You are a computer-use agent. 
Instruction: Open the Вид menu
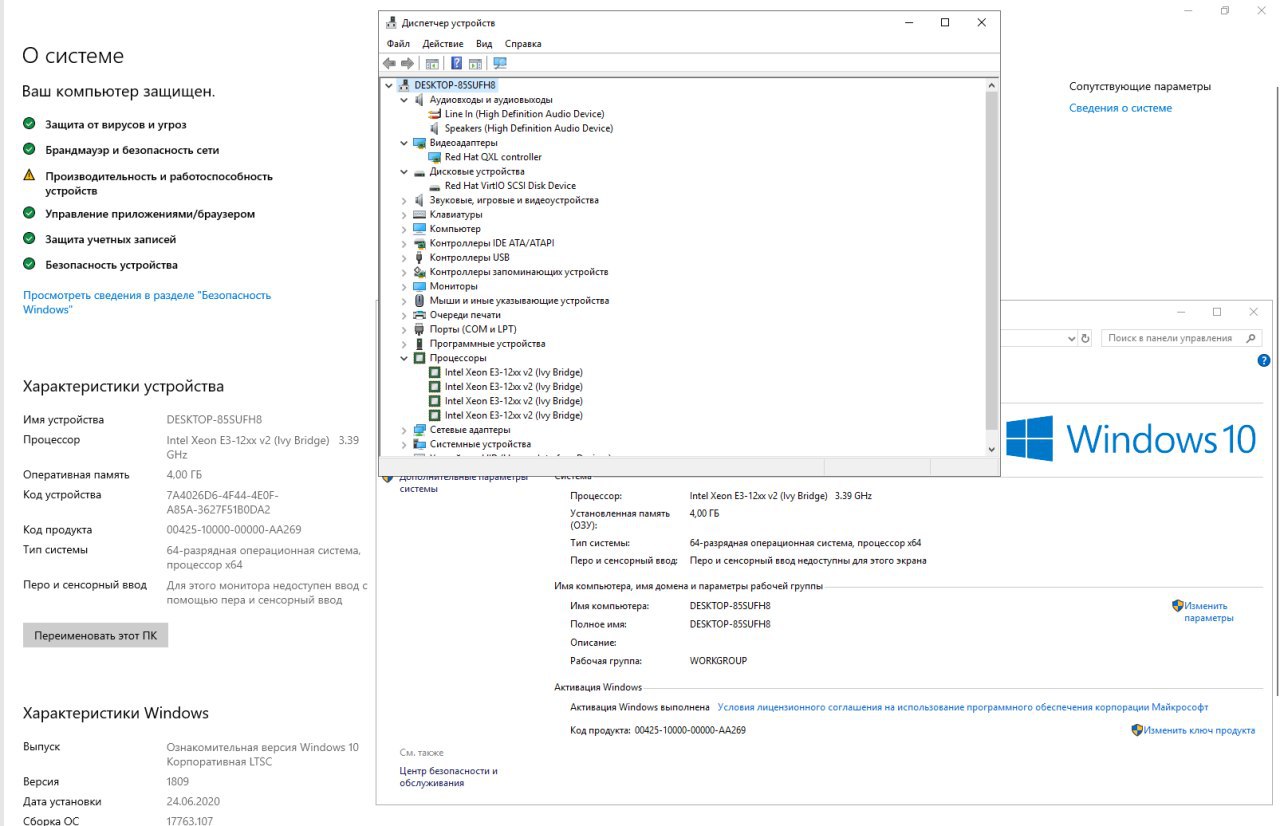tap(484, 44)
